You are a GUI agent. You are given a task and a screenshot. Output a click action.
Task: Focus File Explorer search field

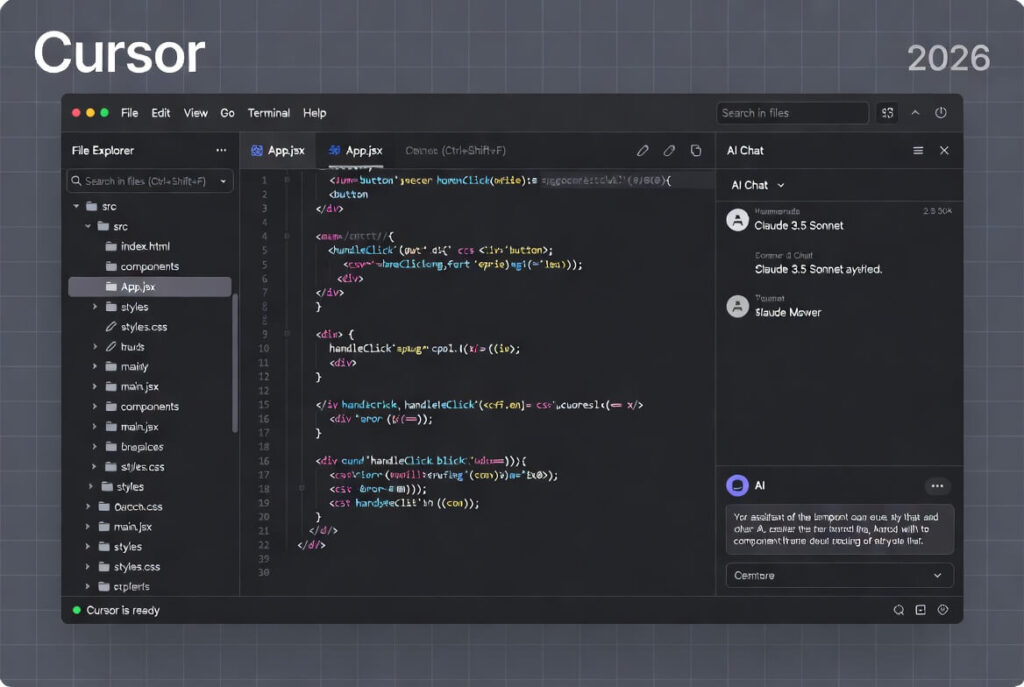(150, 181)
